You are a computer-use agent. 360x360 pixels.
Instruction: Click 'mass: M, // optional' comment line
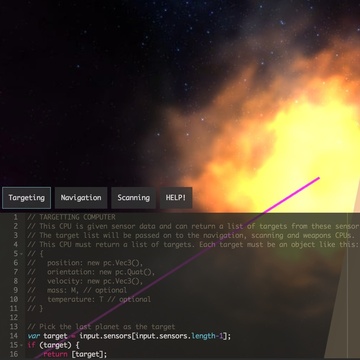[77, 290]
